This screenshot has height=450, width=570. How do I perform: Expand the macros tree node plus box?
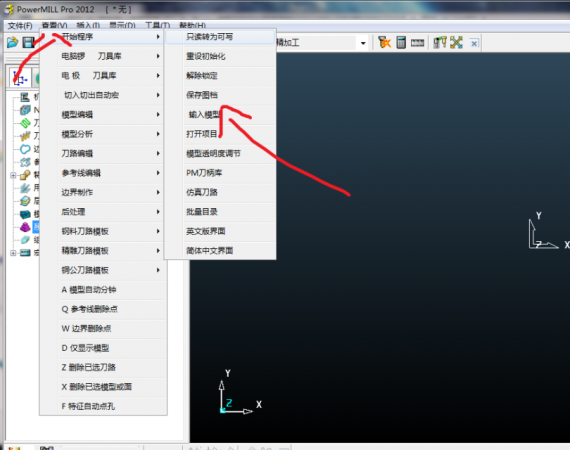pos(13,253)
